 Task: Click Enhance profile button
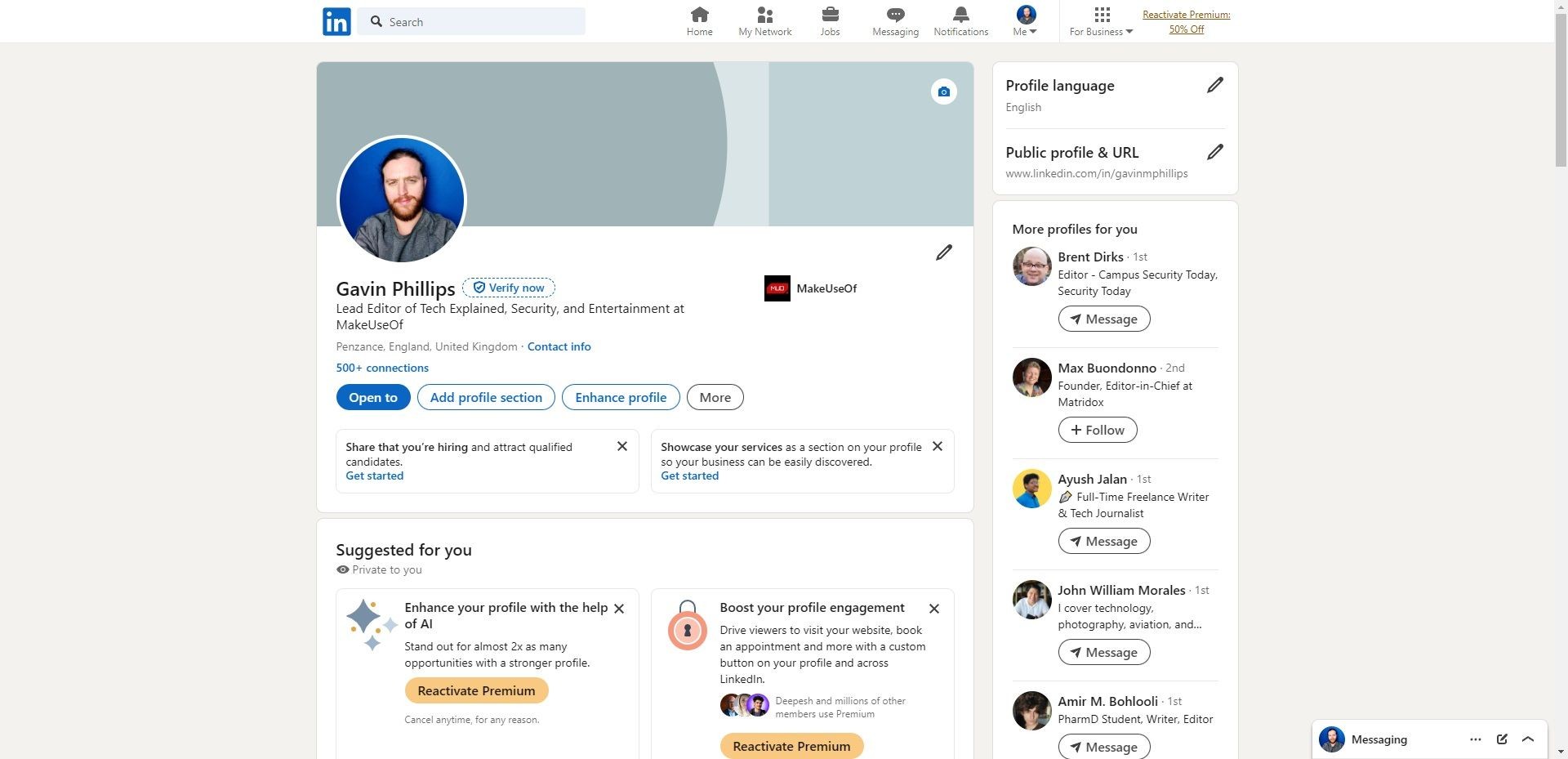(621, 397)
